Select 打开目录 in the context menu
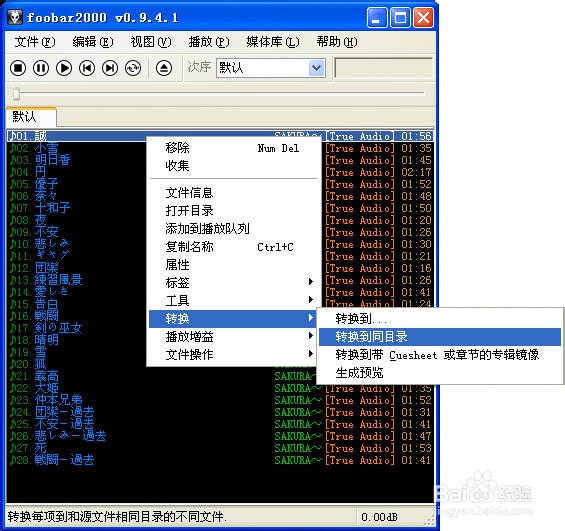 [233, 211]
